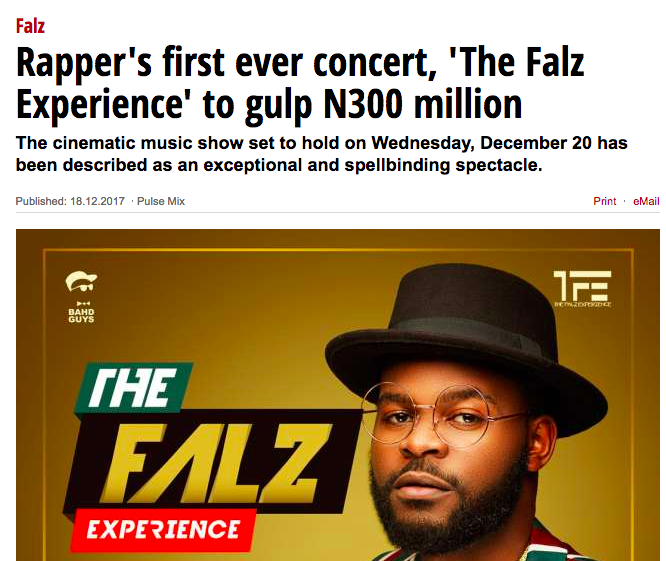The image size is (666, 561).
Task: Click the gold poster frame border
Action: (338, 250)
